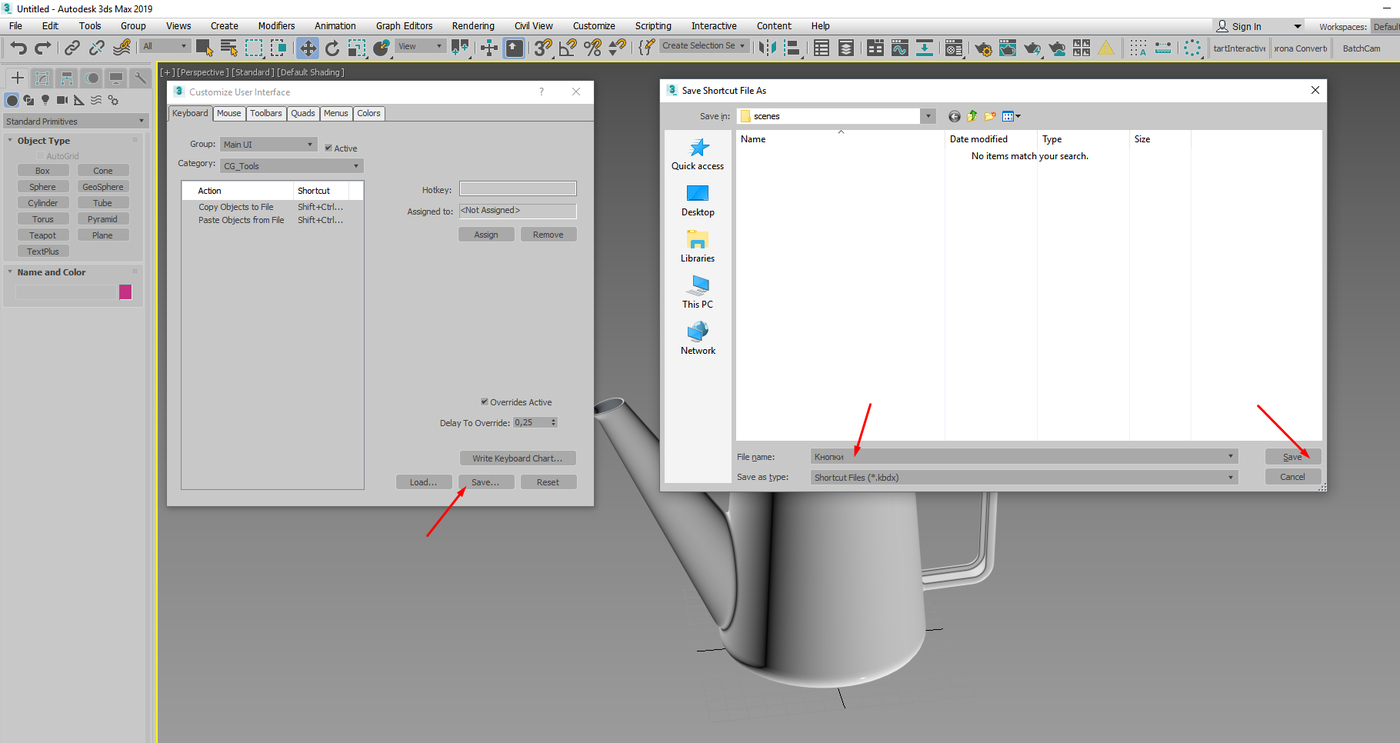1400x743 pixels.
Task: Switch to the Toolbars tab
Action: pyautogui.click(x=266, y=113)
